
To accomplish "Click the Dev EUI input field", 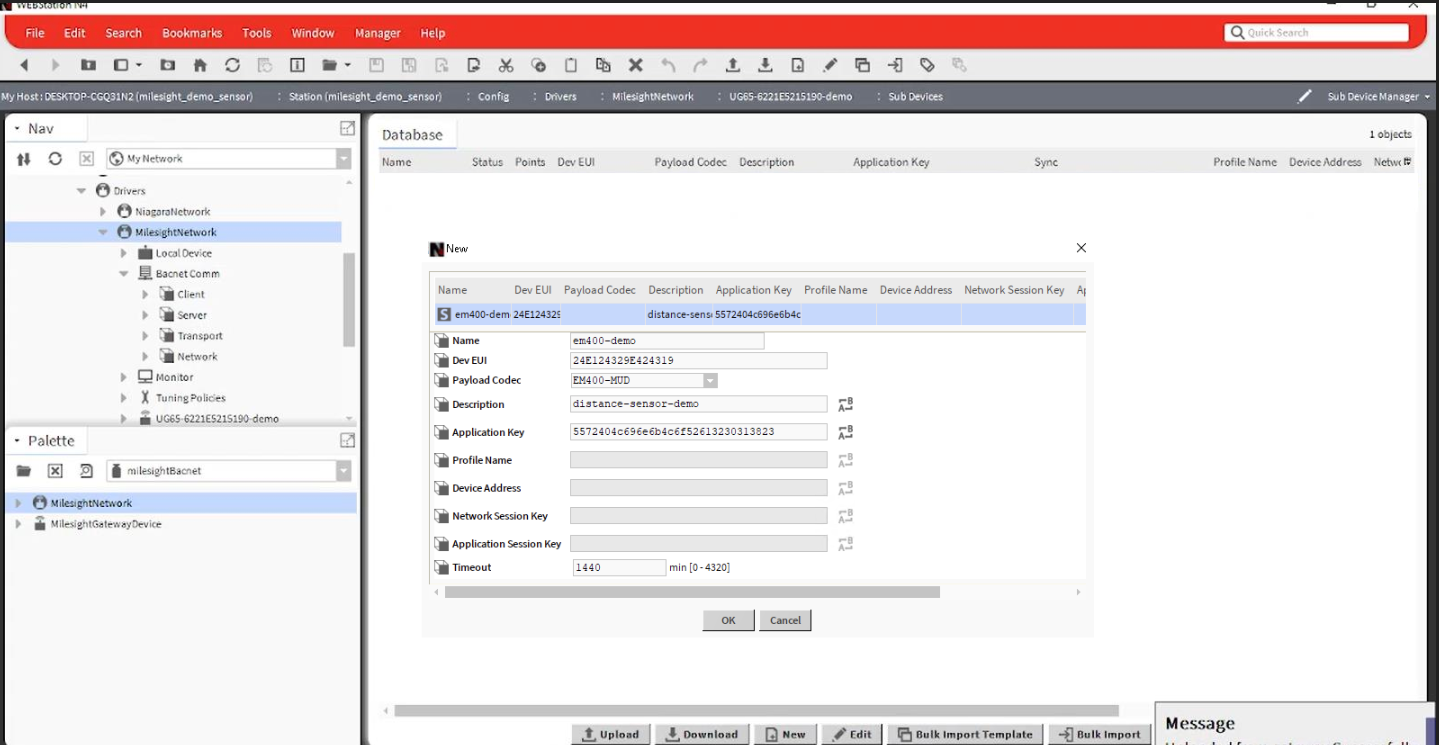I will click(698, 360).
